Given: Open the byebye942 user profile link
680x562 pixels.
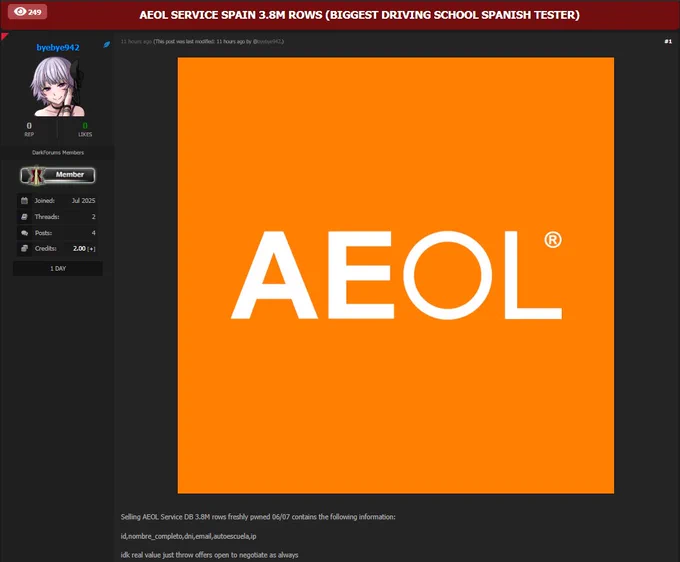Looking at the screenshot, I should [x=58, y=47].
